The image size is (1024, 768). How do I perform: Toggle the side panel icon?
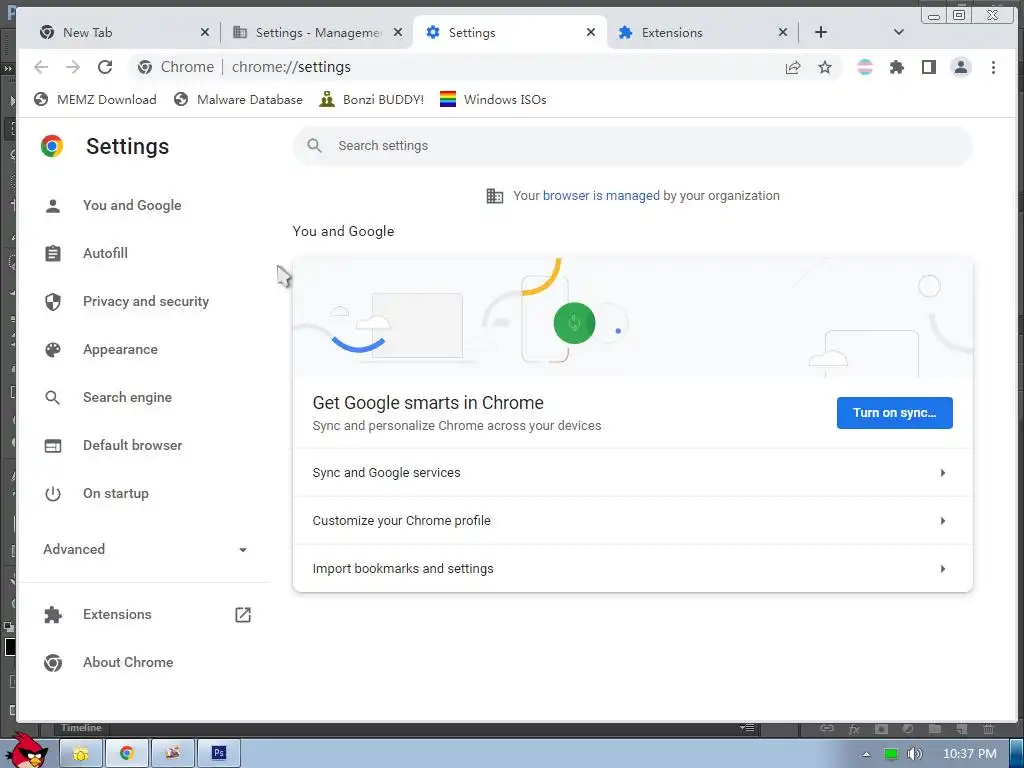click(x=929, y=67)
